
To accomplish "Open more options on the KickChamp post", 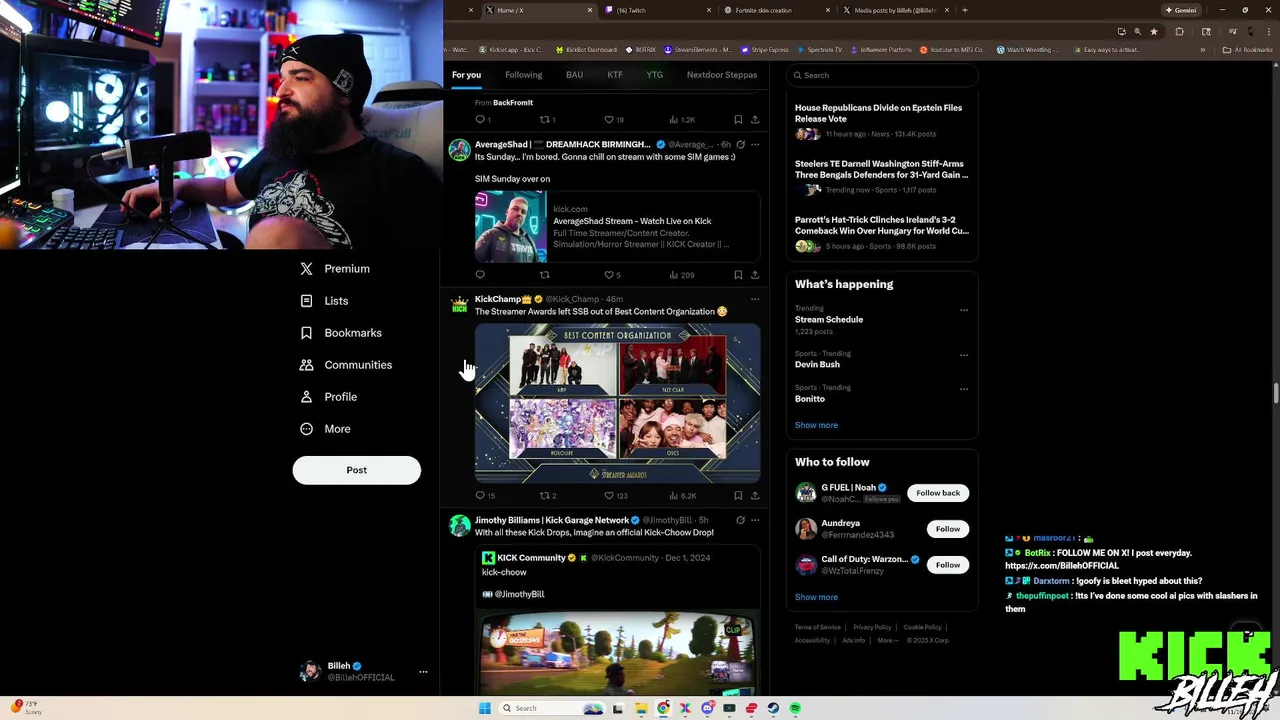I will click(x=755, y=299).
